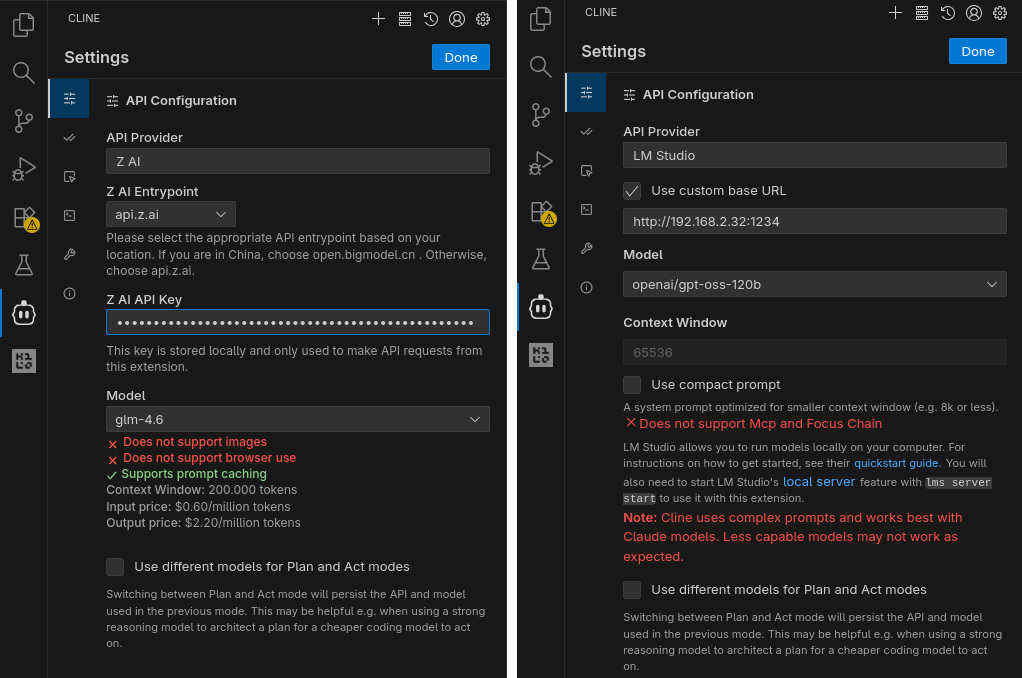The width and height of the screenshot is (1022, 678).
Task: Switch to the About info tab in LM Studio settings
Action: click(x=586, y=287)
